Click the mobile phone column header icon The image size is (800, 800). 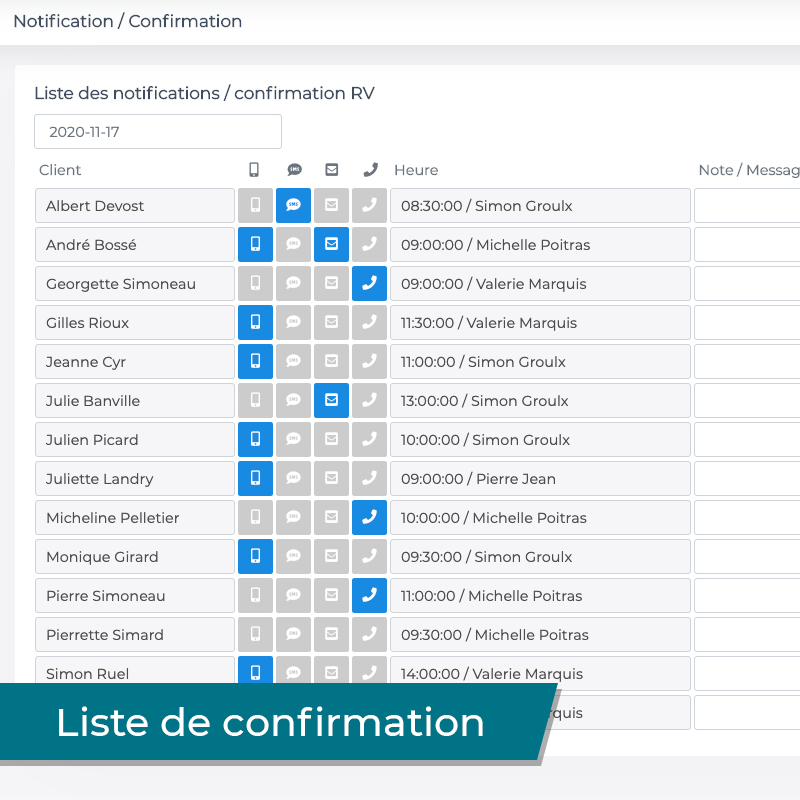point(254,170)
